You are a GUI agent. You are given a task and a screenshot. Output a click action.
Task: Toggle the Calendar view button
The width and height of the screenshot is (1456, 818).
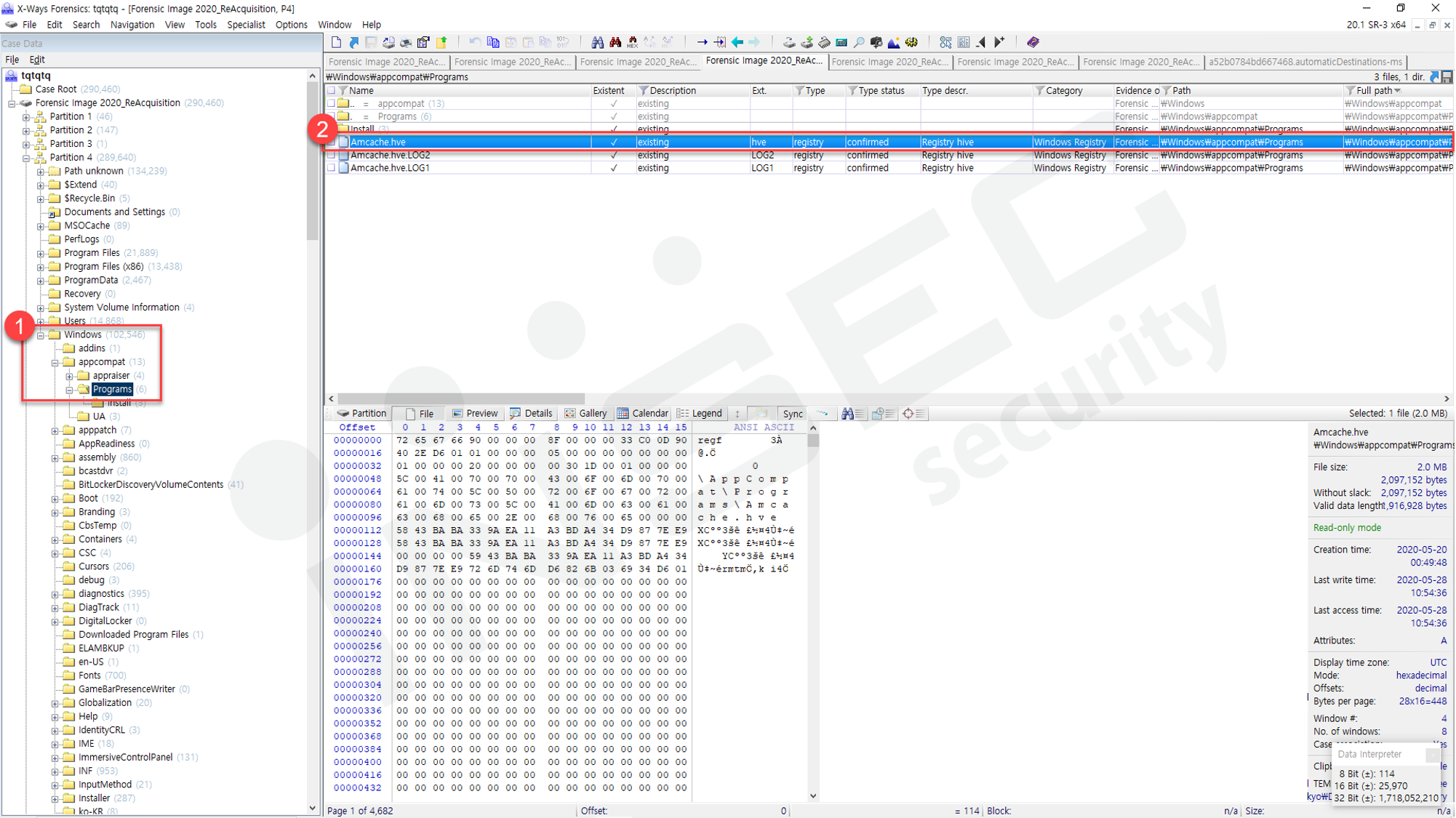(x=643, y=413)
